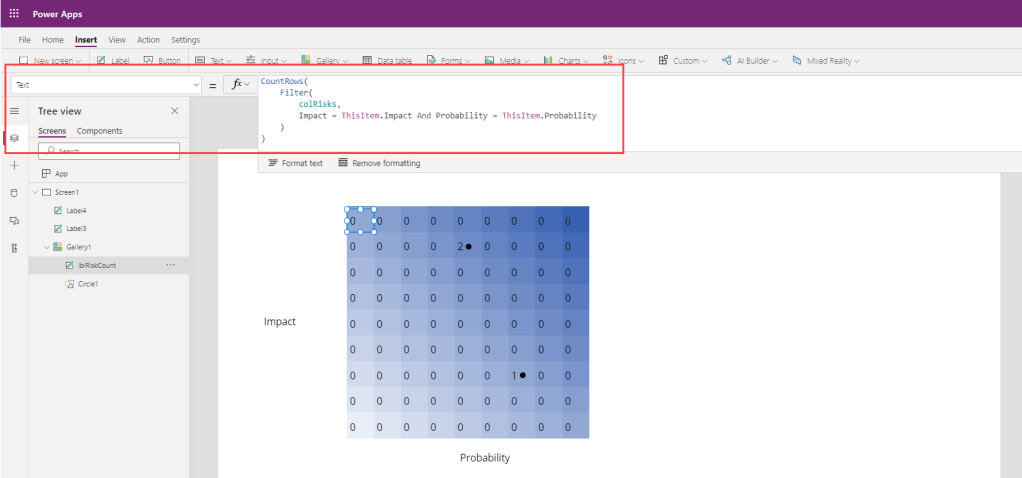The width and height of the screenshot is (1022, 478).
Task: Collapse the Screen1 tree node
Action: tap(35, 192)
